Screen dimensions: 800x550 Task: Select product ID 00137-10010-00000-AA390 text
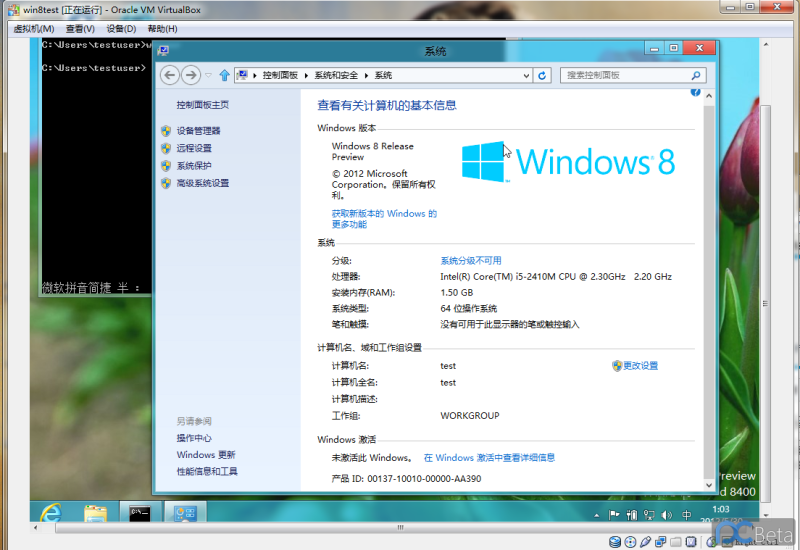tap(424, 479)
